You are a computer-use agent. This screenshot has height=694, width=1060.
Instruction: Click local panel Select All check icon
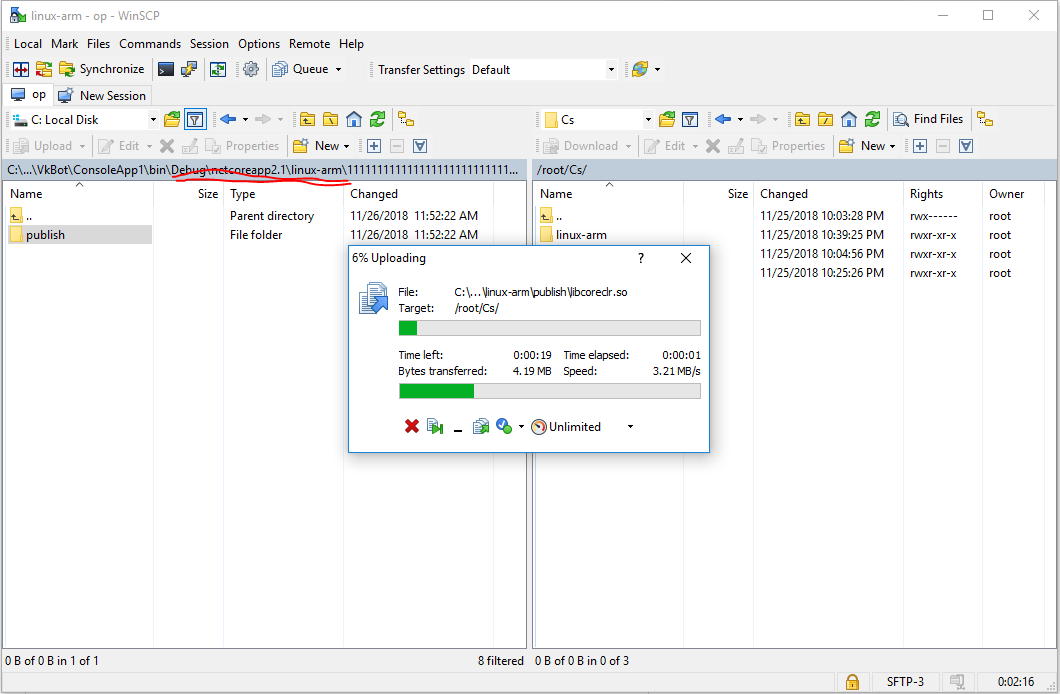point(420,145)
